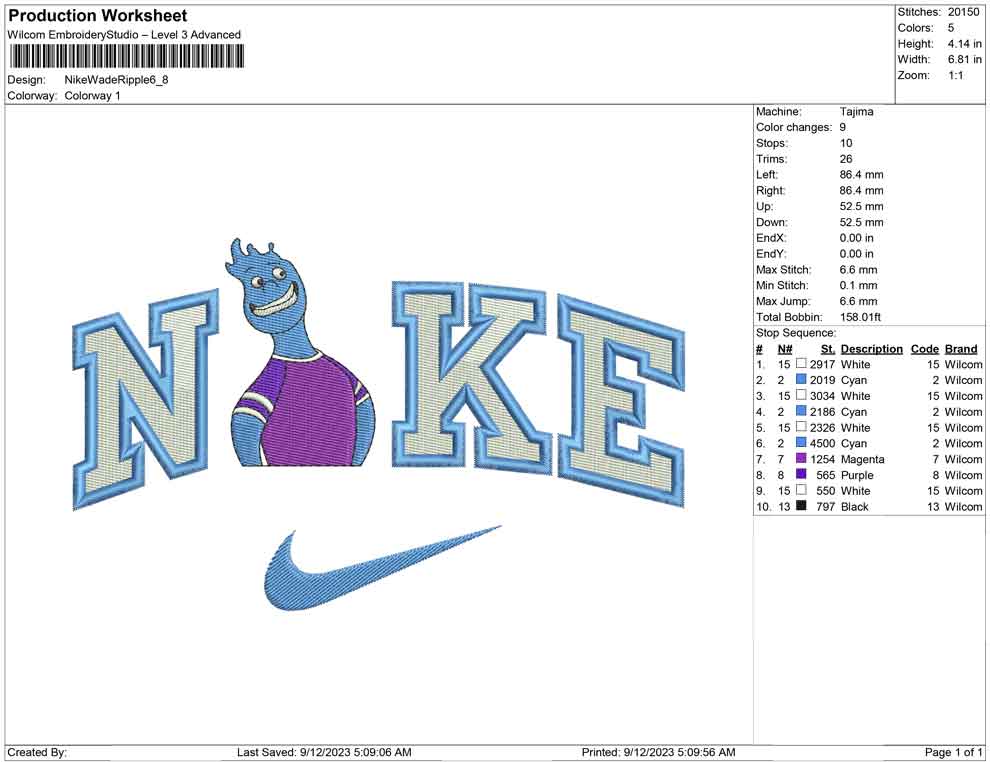Viewport: 990px width, 762px height.
Task: Click stitch count '2019' in row 2
Action: click(x=822, y=380)
